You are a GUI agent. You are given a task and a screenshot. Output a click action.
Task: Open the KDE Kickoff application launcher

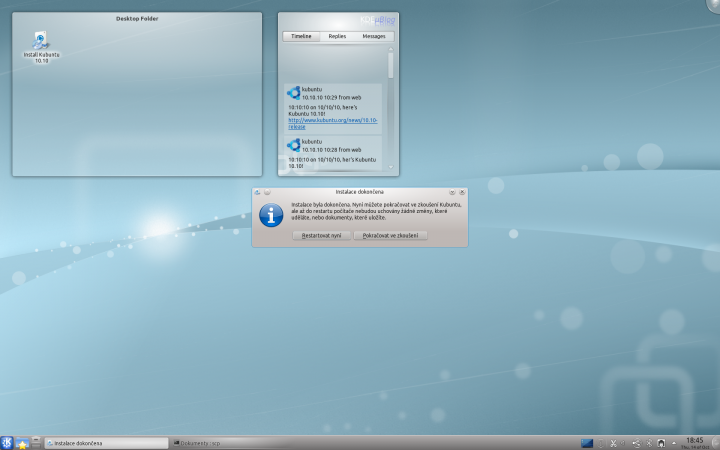point(6,443)
